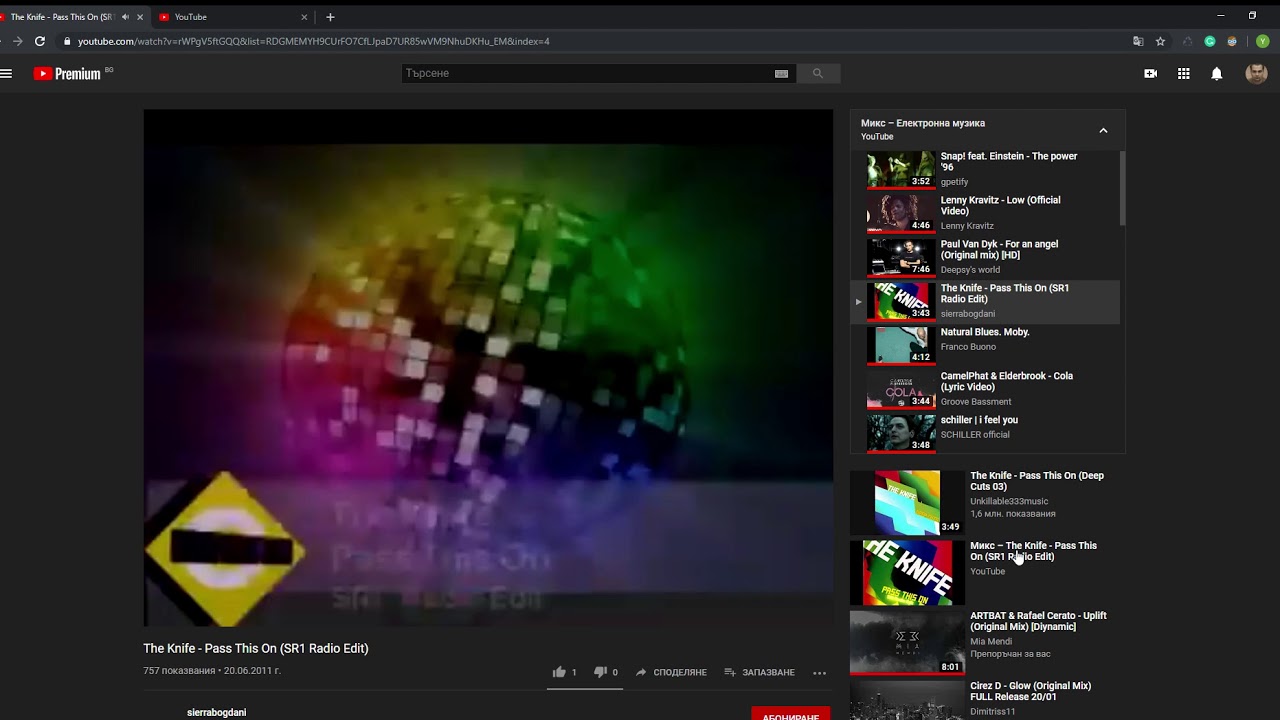Open the create video camera icon

pos(1150,73)
